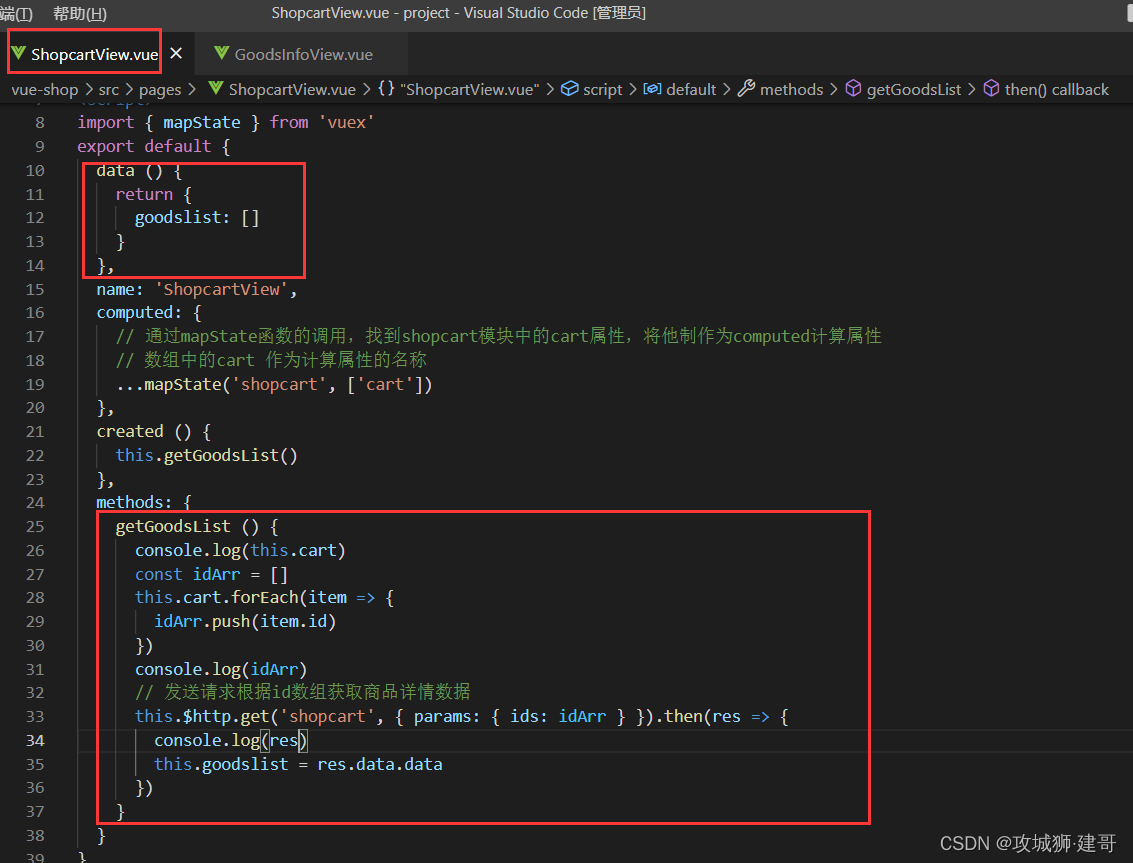This screenshot has width=1133, height=863.
Task: Expand the chevron after methods breadcrumb
Action: 834,90
